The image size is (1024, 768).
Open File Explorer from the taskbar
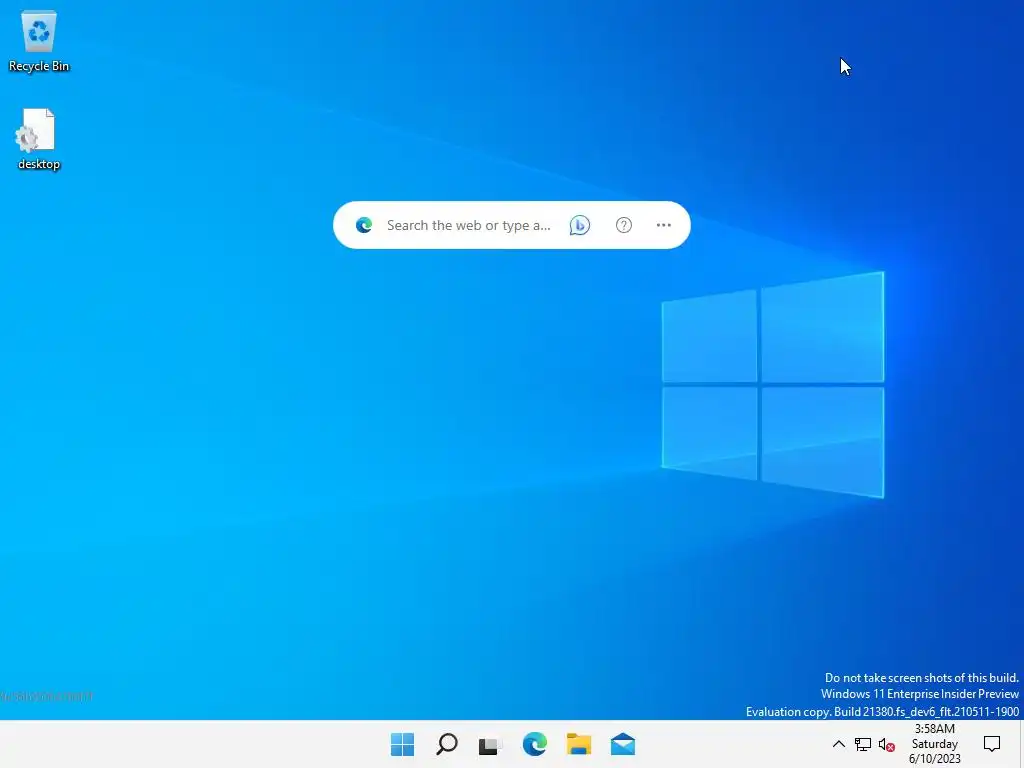point(579,744)
